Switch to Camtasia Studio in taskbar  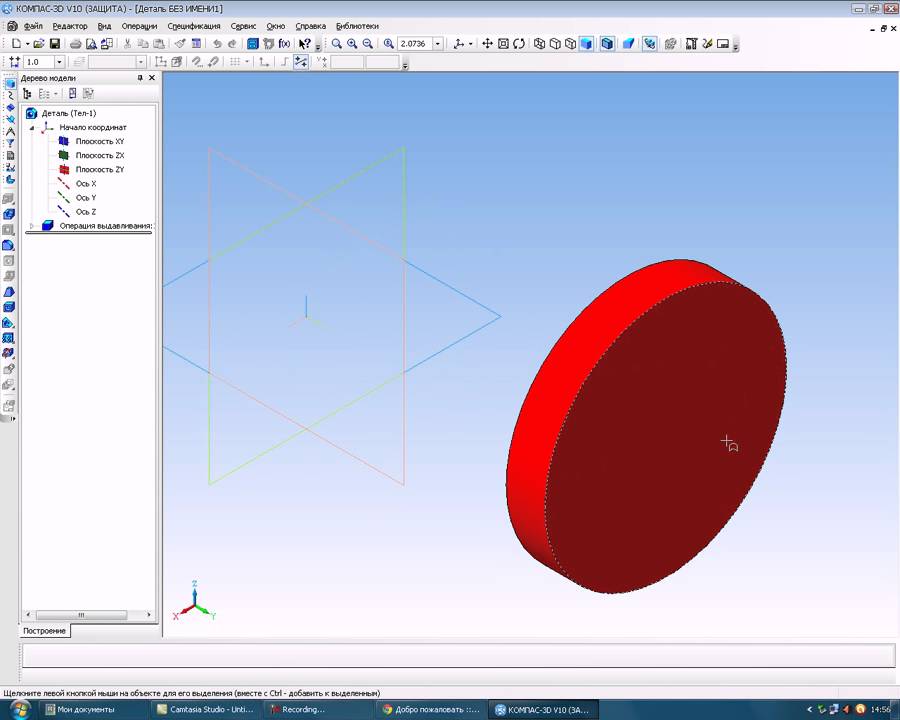205,709
